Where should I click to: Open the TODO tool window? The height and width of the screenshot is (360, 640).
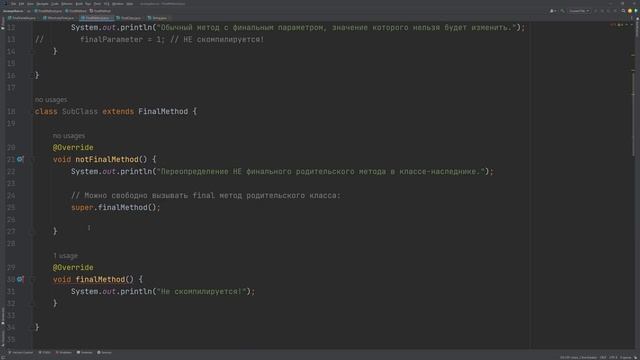[x=44, y=352]
